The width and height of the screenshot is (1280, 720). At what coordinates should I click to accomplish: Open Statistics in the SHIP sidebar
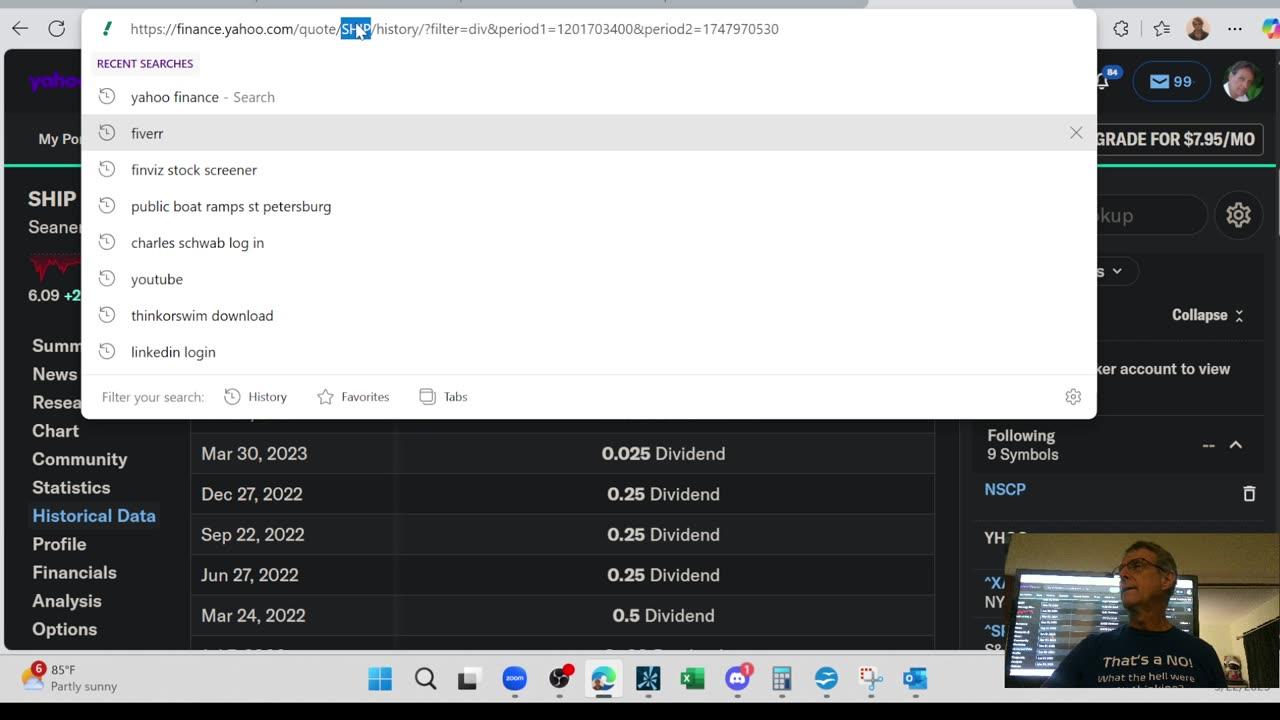[x=71, y=488]
